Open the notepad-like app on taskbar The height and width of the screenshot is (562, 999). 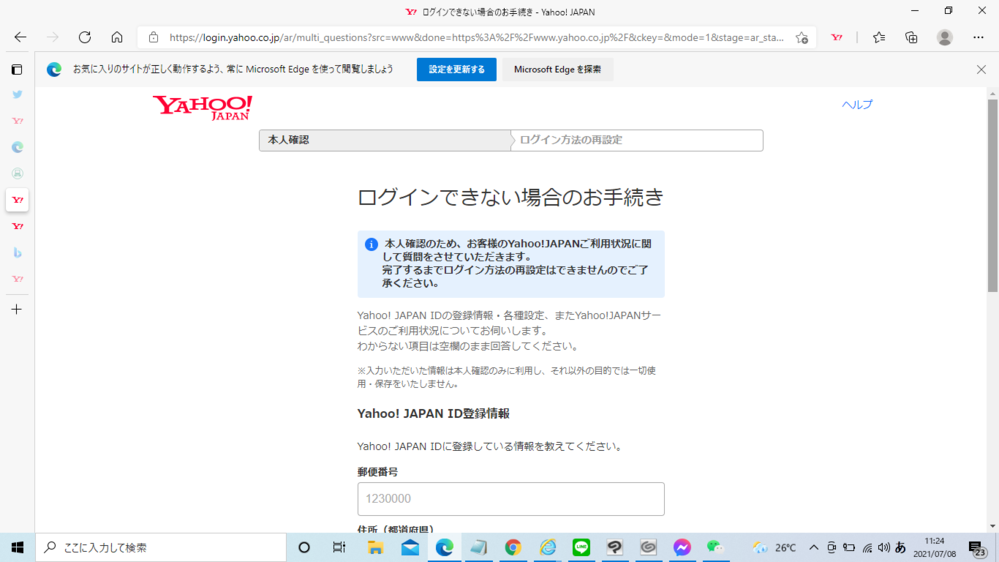(478, 547)
